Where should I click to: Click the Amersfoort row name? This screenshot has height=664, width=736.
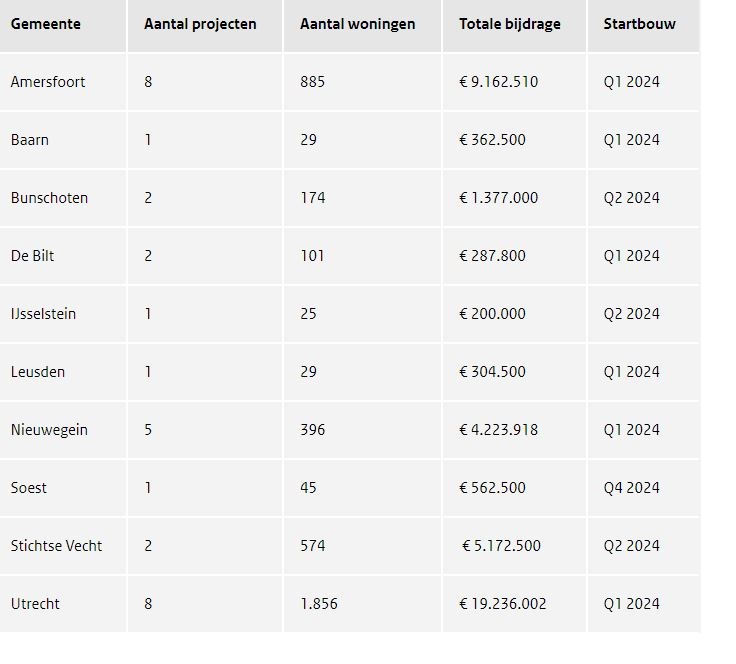coord(48,82)
